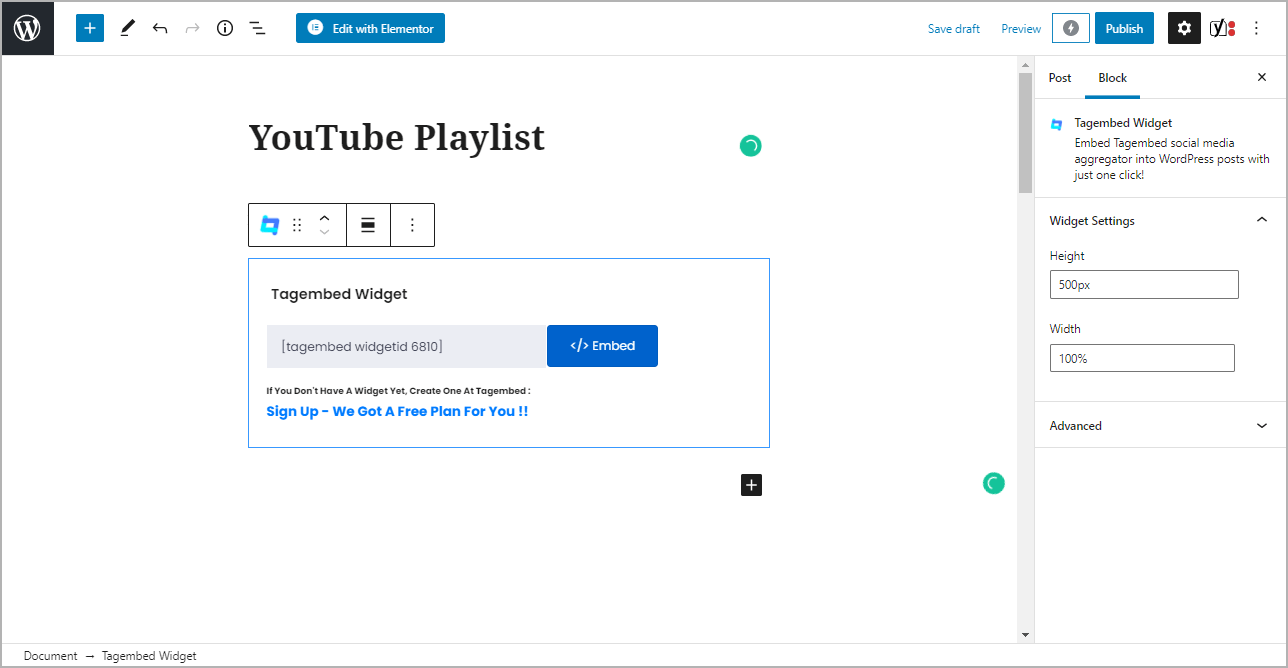The height and width of the screenshot is (668, 1288).
Task: Collapse the Widget Settings panel
Action: click(1160, 221)
